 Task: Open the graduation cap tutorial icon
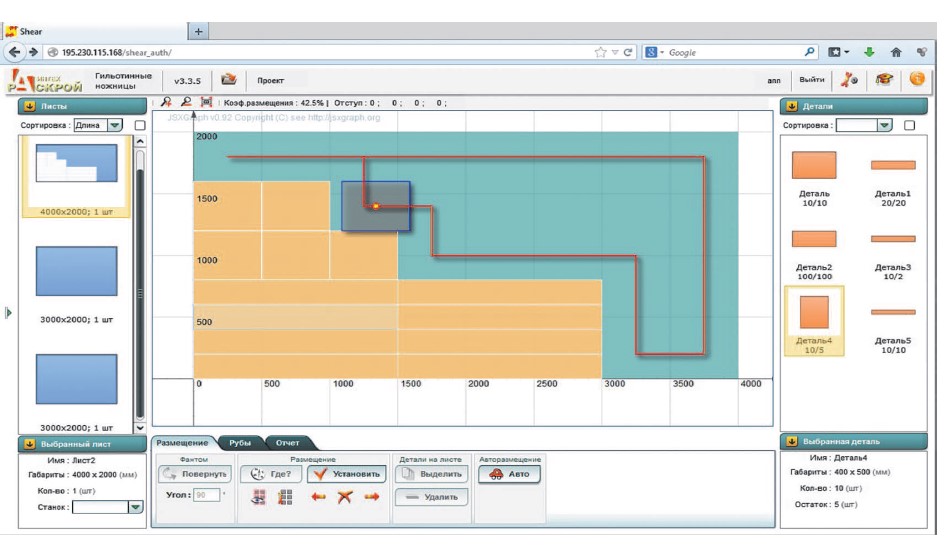(x=884, y=79)
